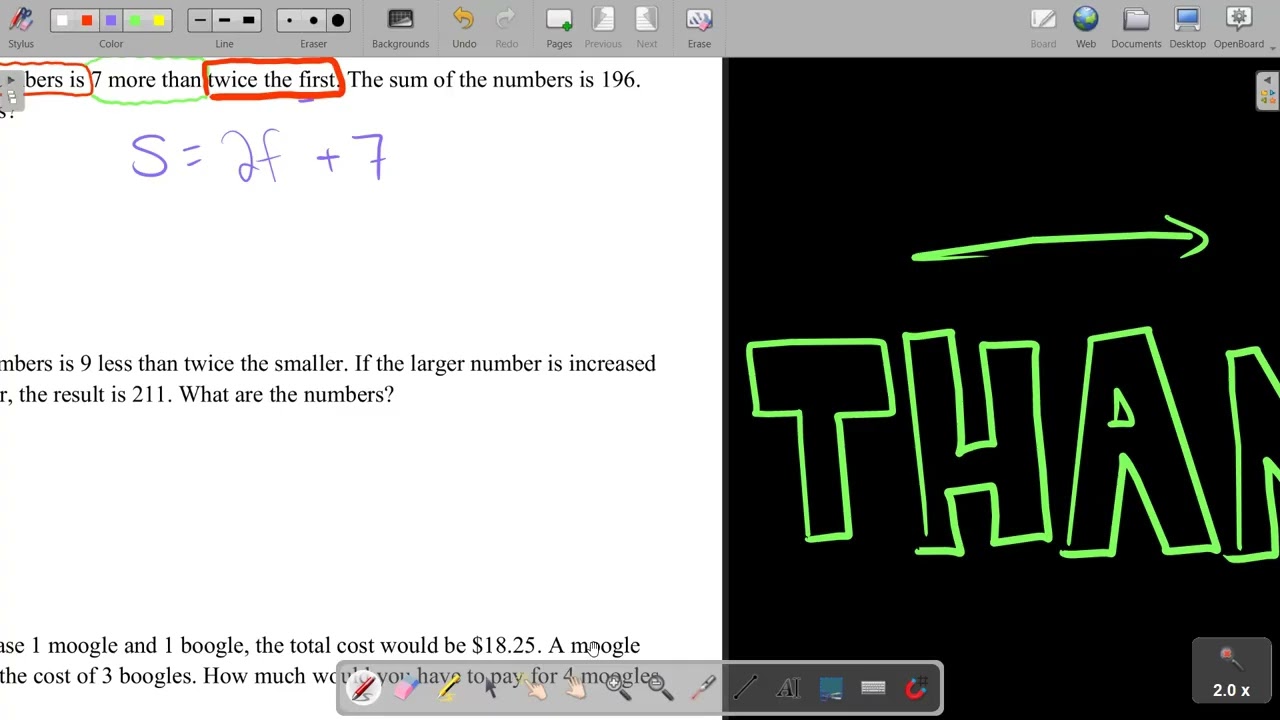Screen dimensions: 1280x720
Task: Select the Scroll page hand tool
Action: (x=576, y=687)
